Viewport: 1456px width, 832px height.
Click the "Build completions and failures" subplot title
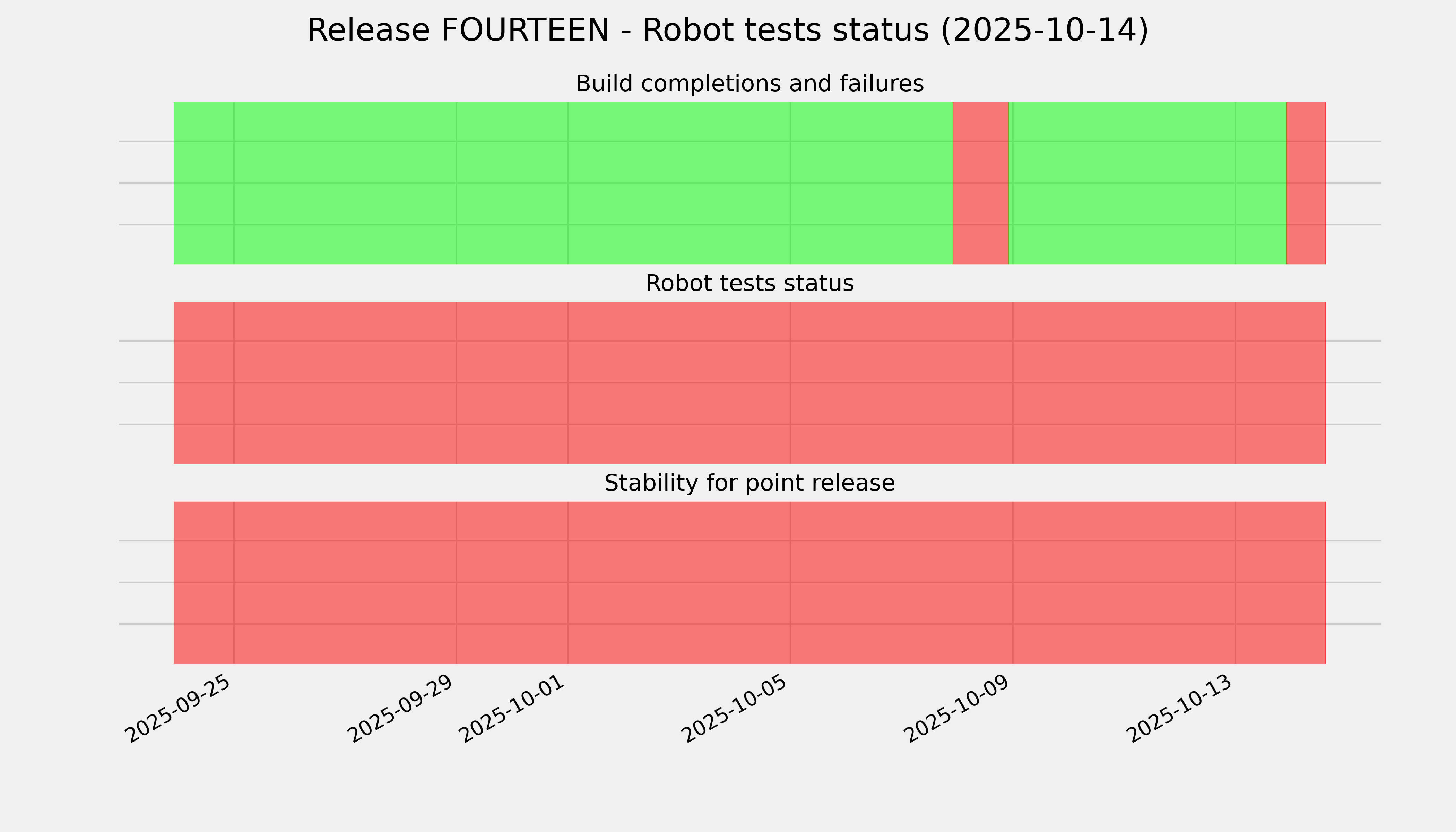[749, 84]
